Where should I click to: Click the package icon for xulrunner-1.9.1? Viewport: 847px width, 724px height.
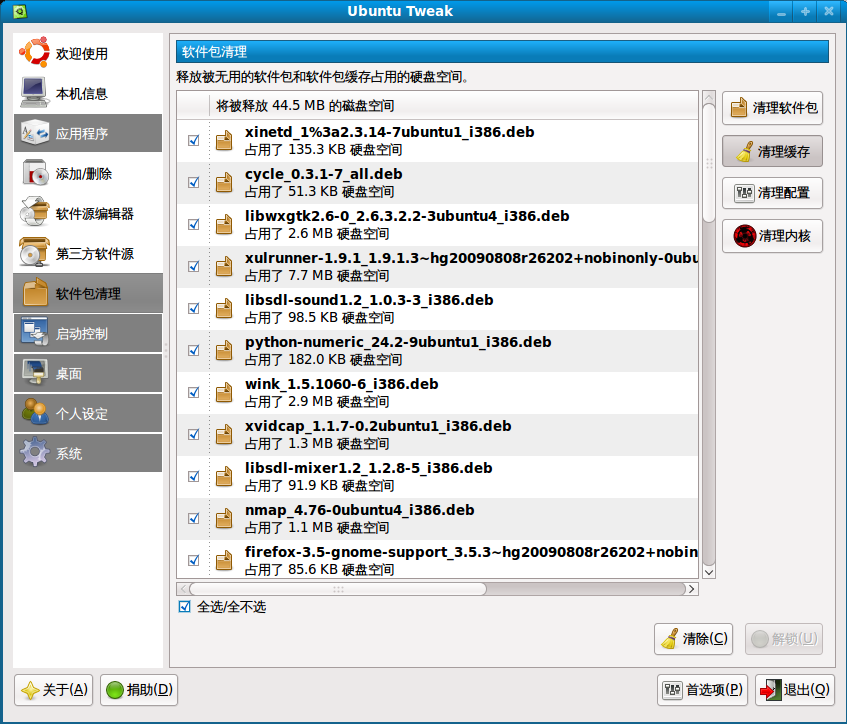click(224, 266)
